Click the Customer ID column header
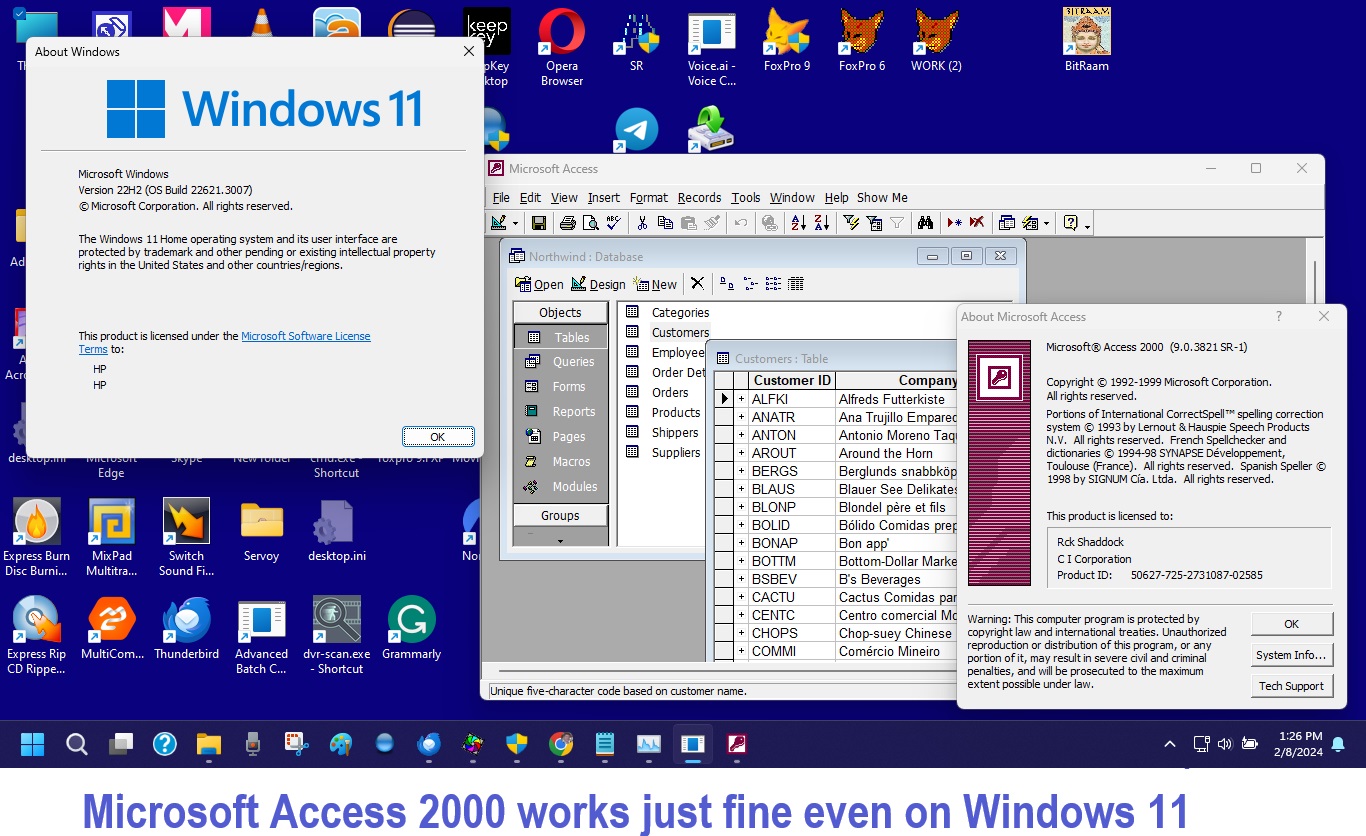The image size is (1366, 836). [792, 381]
